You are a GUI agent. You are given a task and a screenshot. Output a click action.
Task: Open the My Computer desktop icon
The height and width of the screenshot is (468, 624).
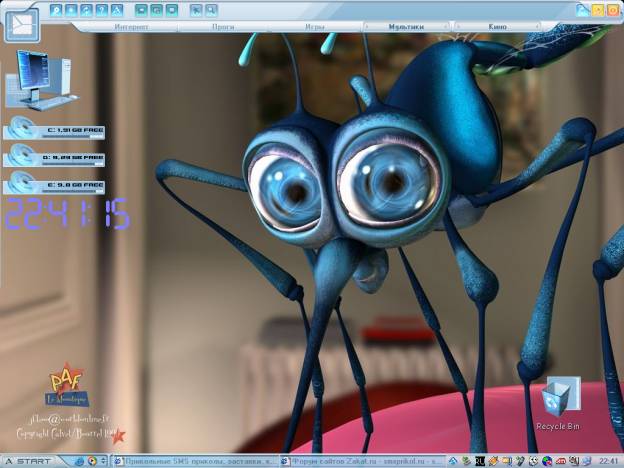41,80
